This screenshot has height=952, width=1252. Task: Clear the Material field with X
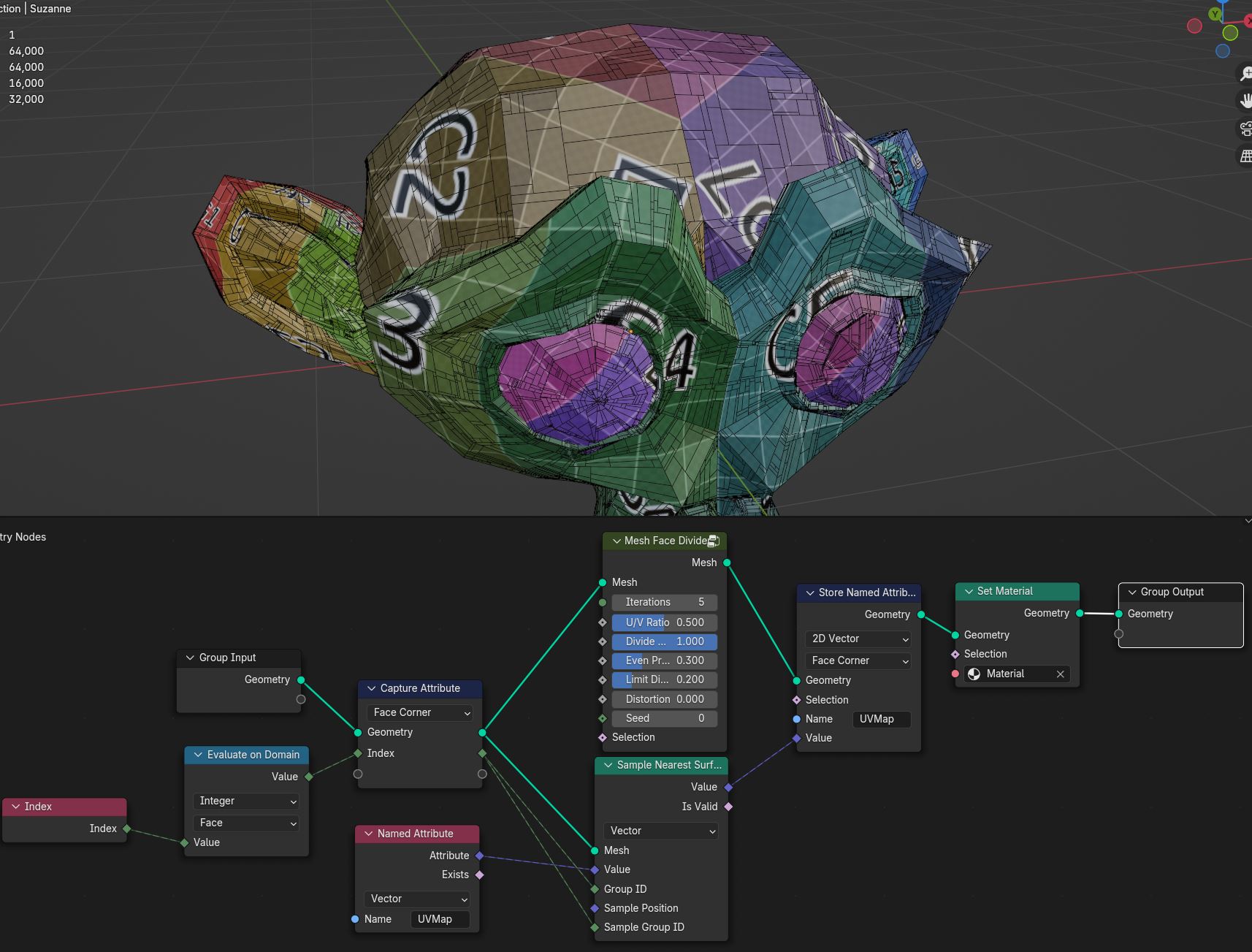coord(1060,674)
